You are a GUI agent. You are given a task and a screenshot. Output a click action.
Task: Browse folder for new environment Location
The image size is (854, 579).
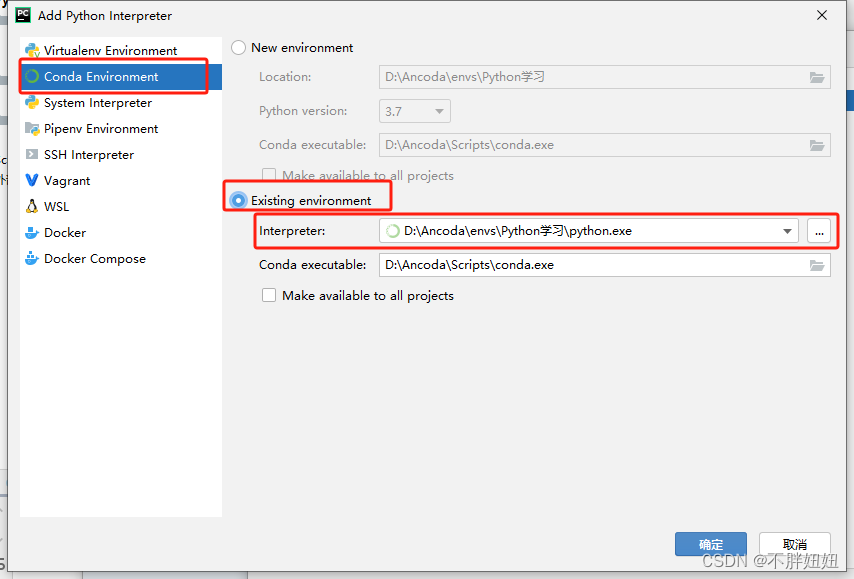point(816,77)
